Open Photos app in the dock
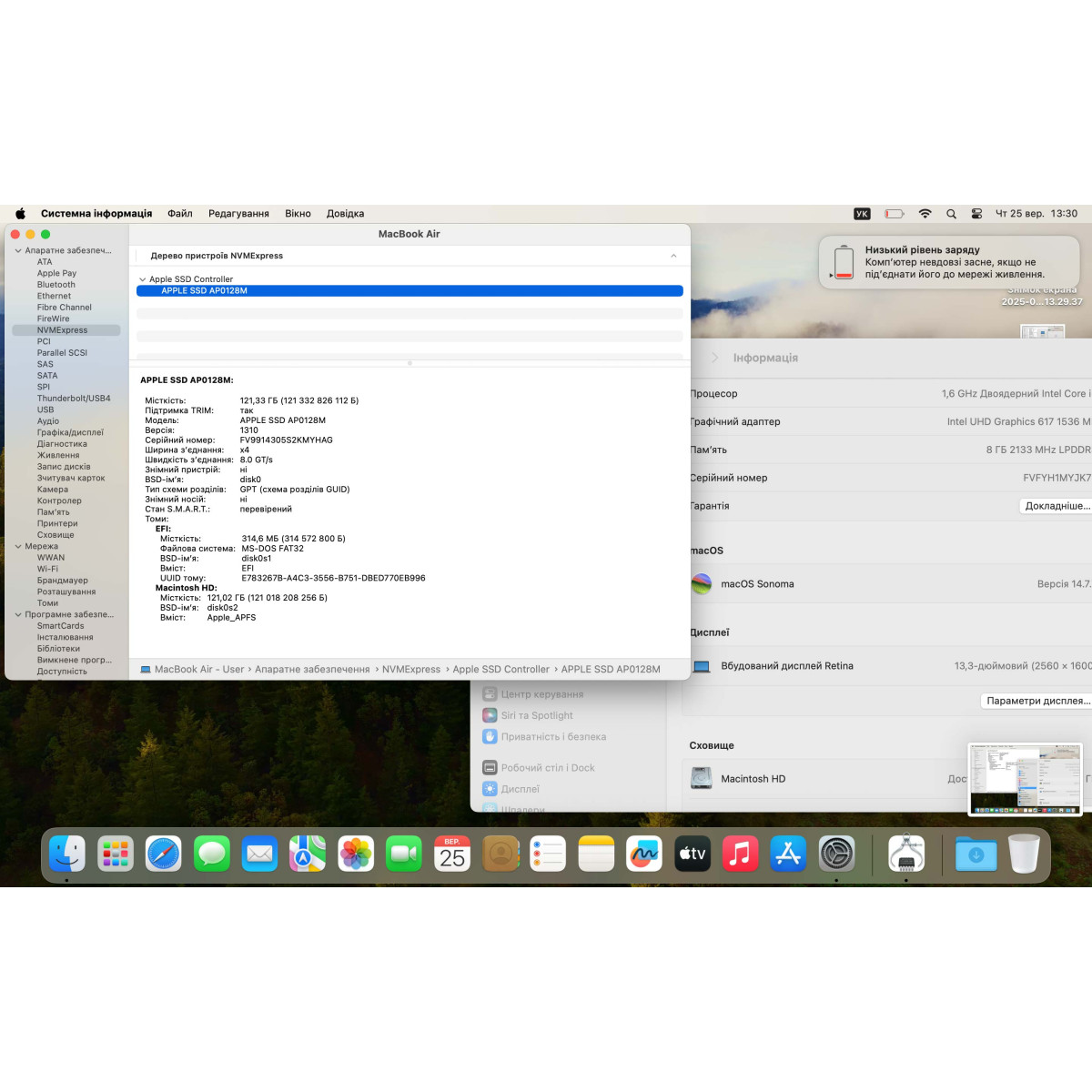1092x1092 pixels. 356,854
